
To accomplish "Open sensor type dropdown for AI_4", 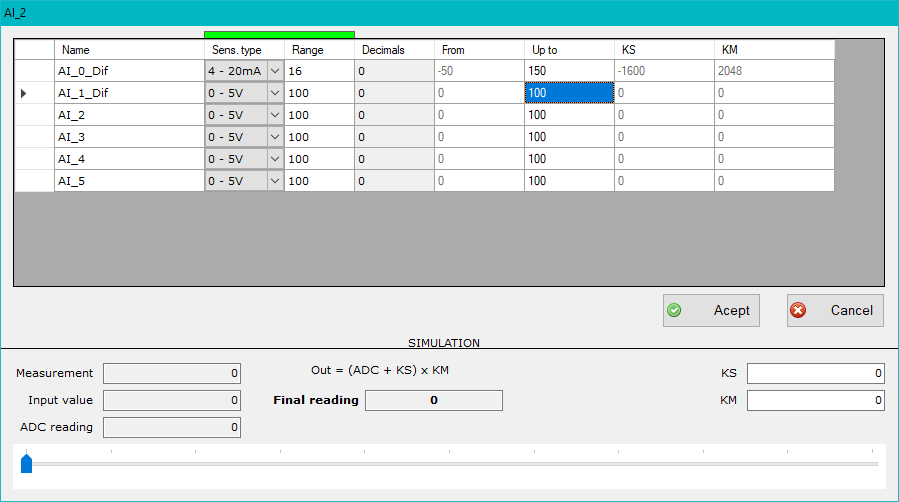I will pyautogui.click(x=275, y=159).
